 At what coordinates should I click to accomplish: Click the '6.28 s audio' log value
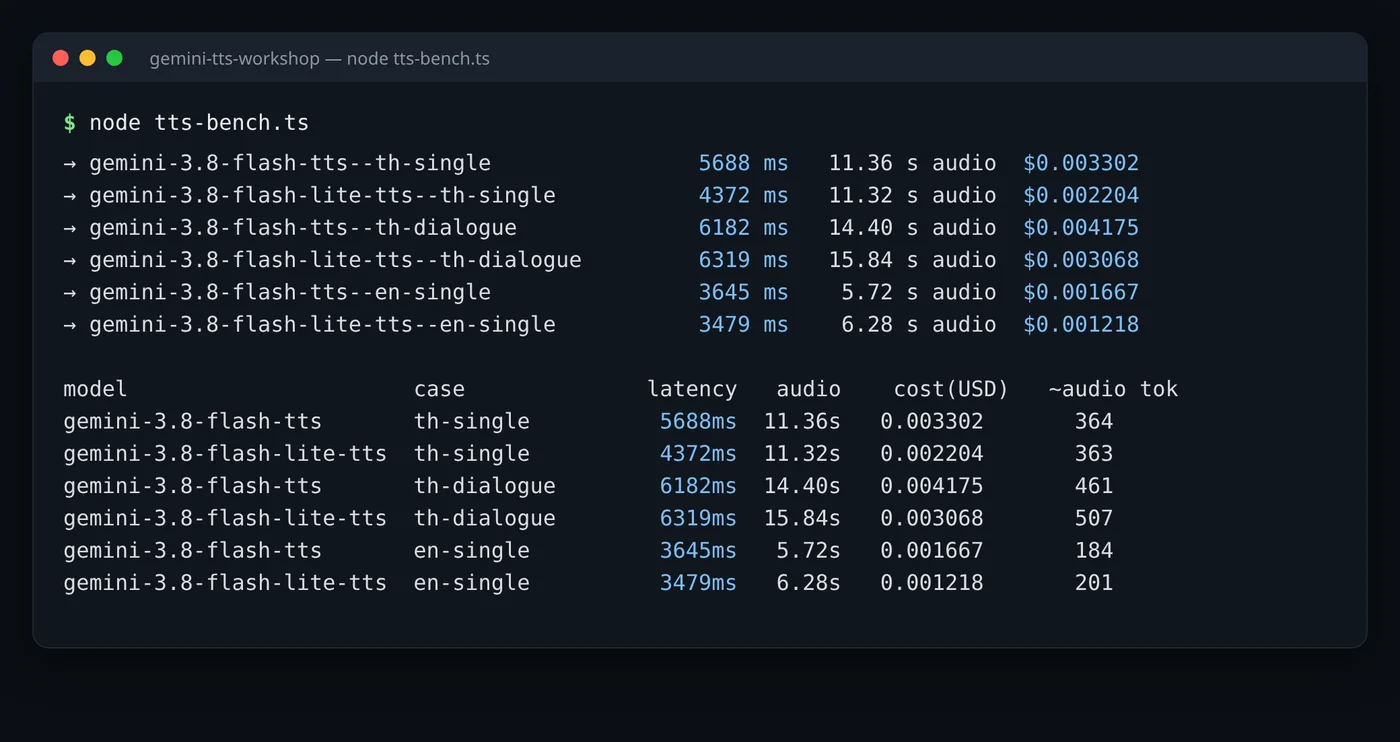pyautogui.click(x=919, y=324)
